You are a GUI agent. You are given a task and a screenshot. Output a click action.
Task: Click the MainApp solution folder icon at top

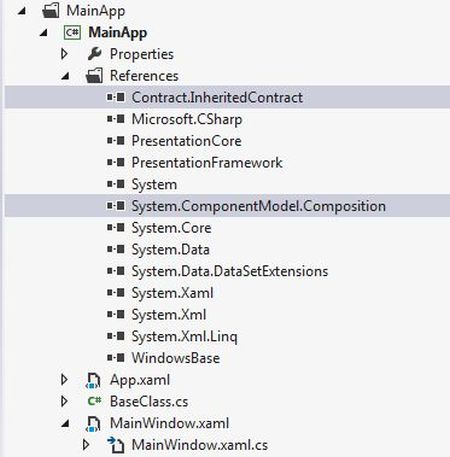51,11
